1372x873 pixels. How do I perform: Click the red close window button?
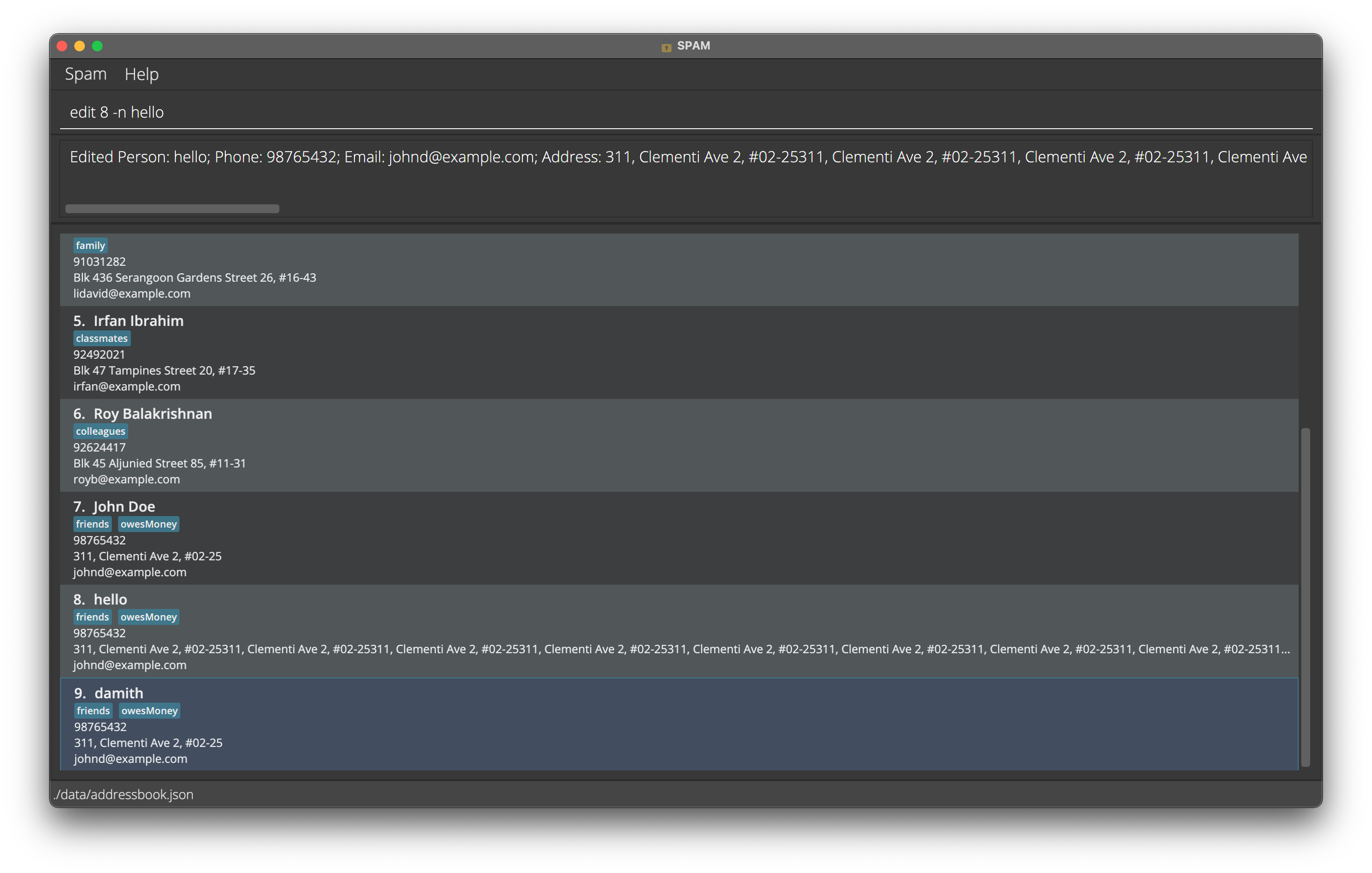62,46
